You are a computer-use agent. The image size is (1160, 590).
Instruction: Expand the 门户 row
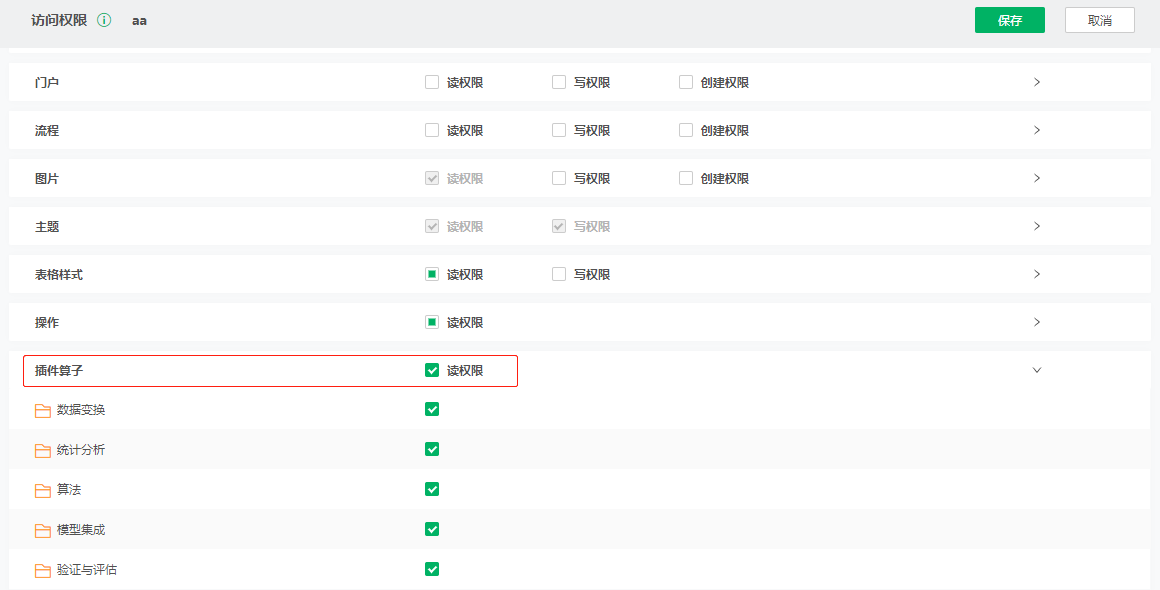(1037, 81)
